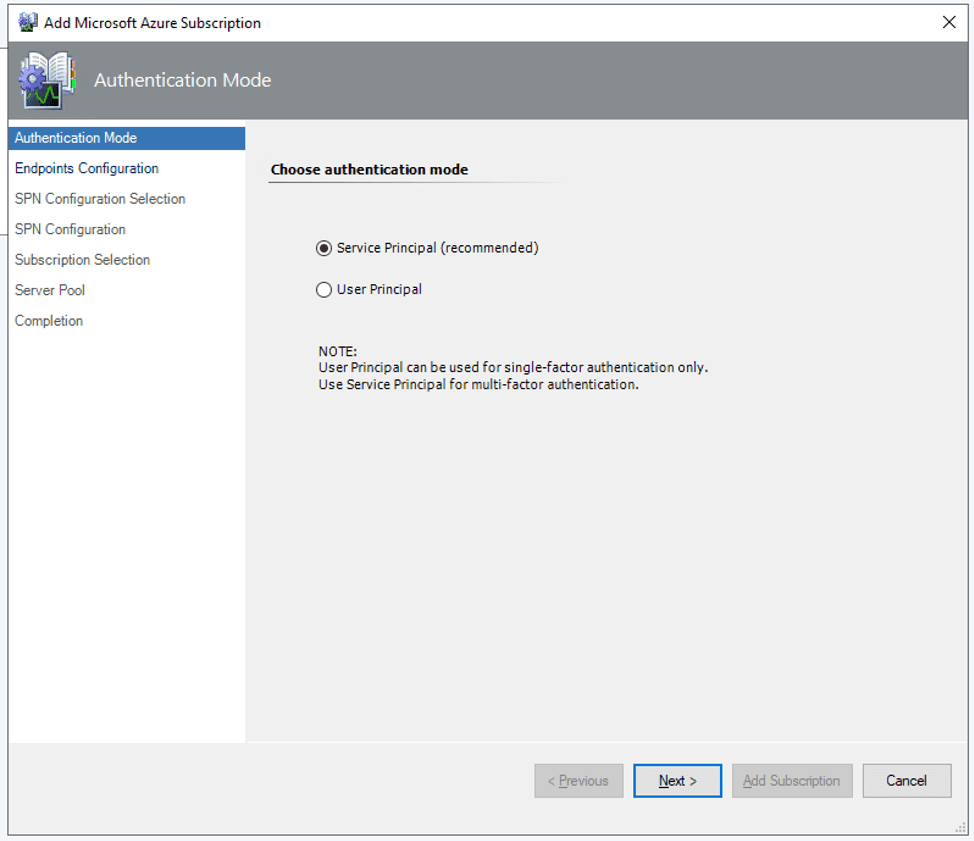This screenshot has width=974, height=841.
Task: Click the Previous button
Action: [578, 781]
